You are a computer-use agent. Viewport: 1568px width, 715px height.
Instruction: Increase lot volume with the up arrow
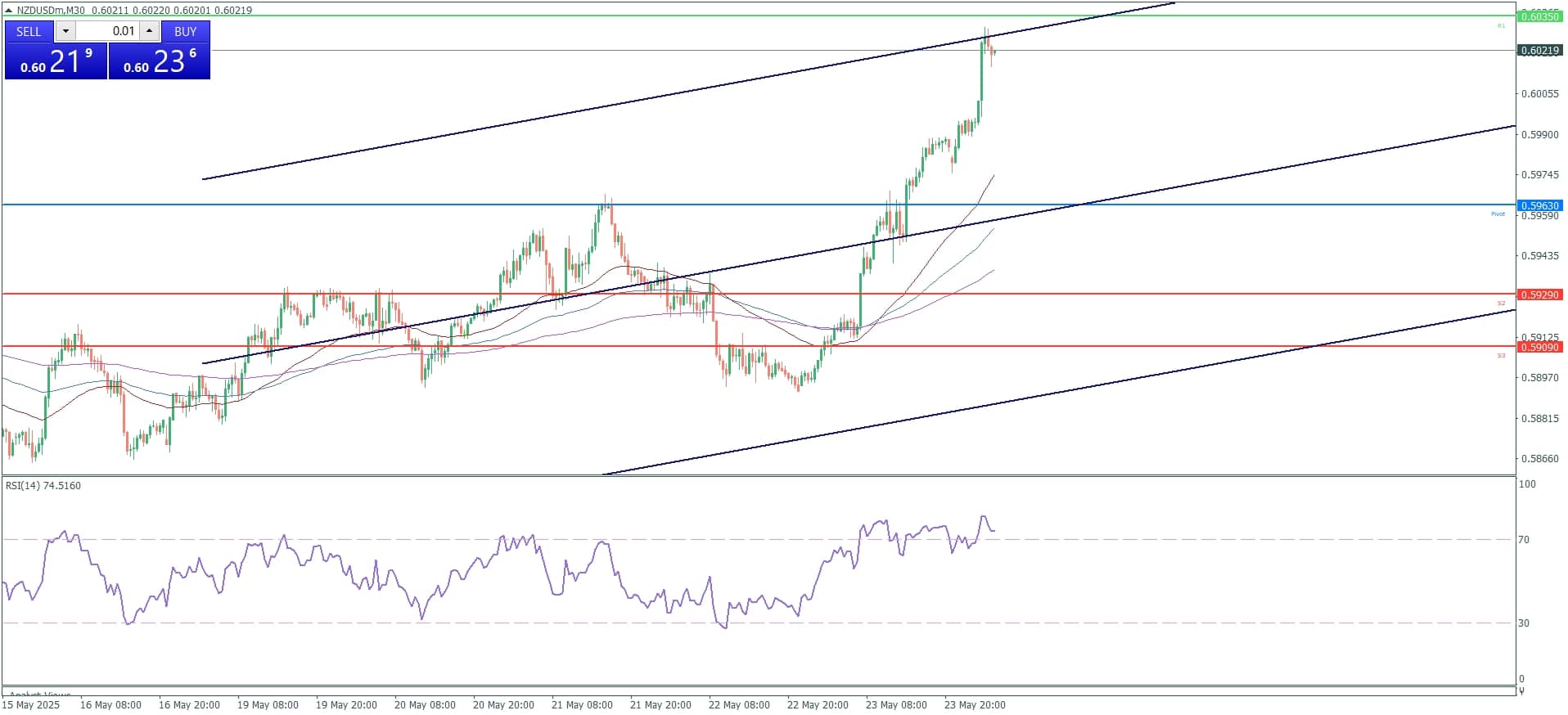pyautogui.click(x=149, y=31)
